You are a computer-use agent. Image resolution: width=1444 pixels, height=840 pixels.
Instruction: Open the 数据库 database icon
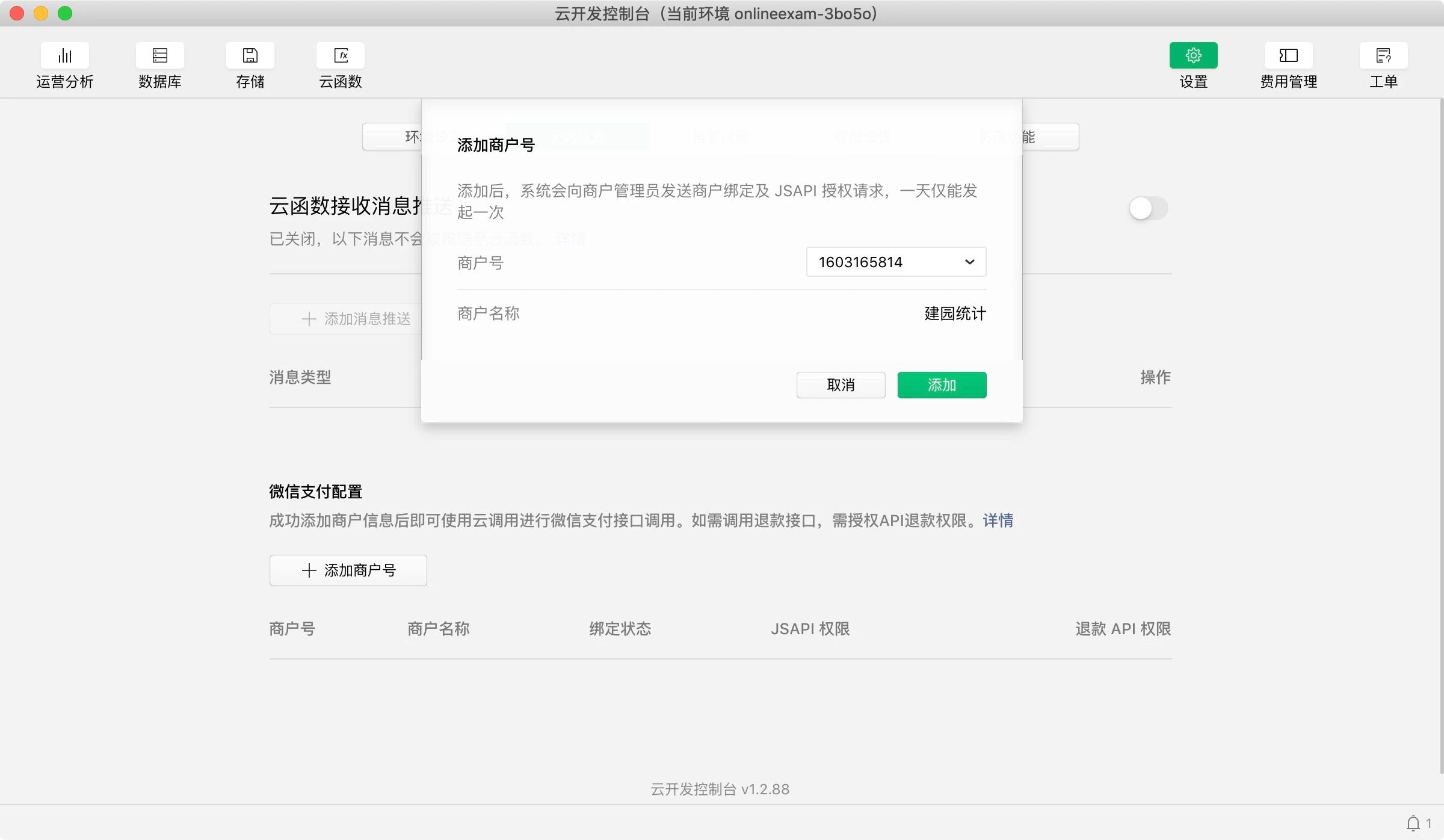click(159, 56)
